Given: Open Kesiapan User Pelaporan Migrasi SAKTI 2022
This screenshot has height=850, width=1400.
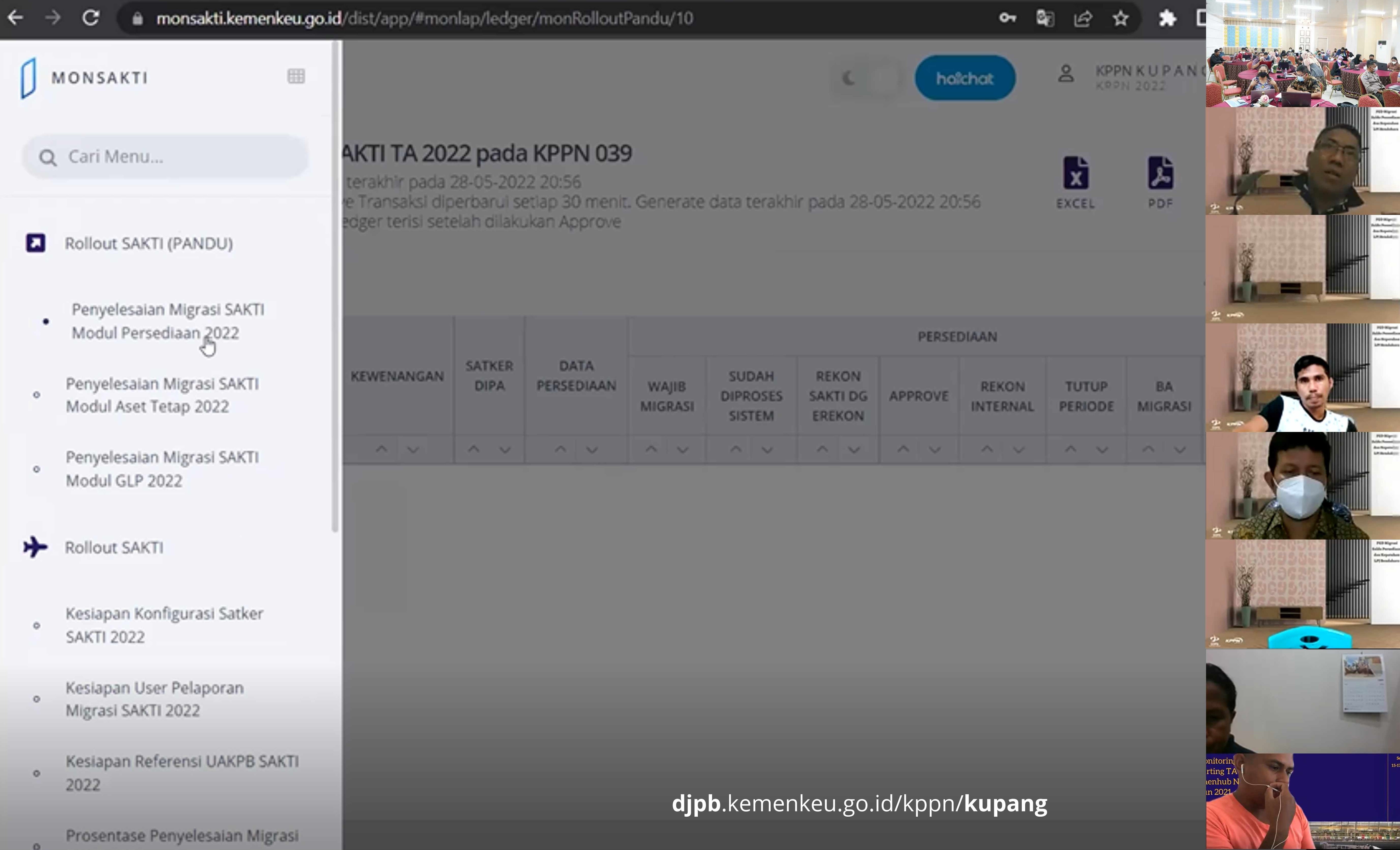Looking at the screenshot, I should tap(154, 699).
